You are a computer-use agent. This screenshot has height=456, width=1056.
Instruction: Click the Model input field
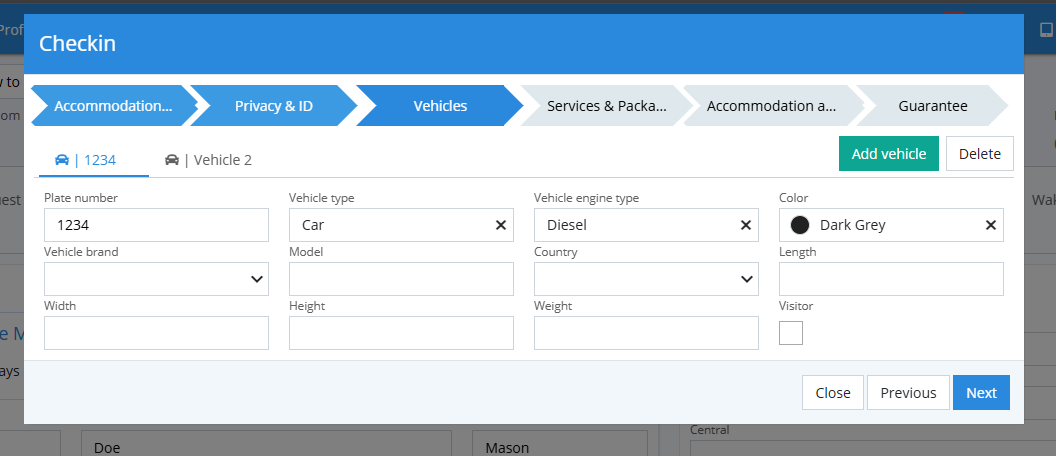tap(401, 279)
